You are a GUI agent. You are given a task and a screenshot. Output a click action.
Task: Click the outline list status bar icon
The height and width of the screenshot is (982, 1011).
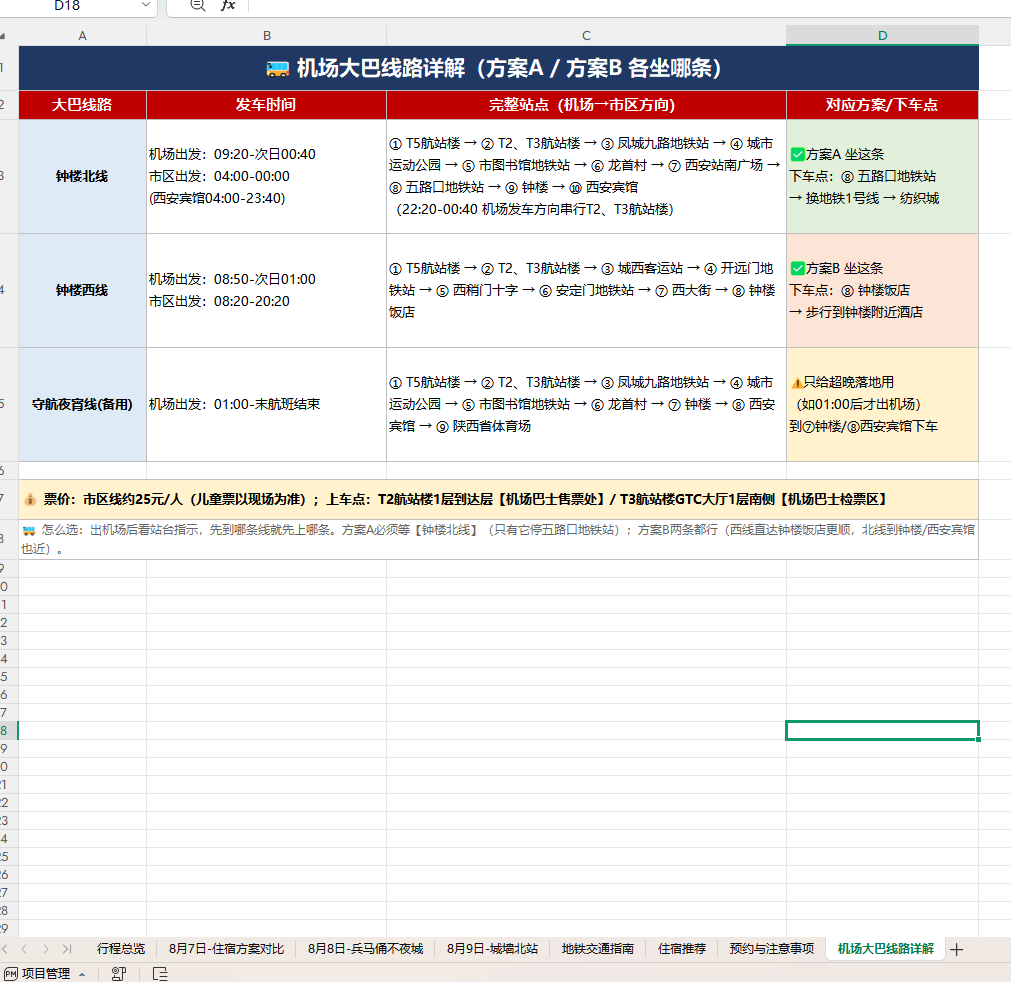click(160, 974)
